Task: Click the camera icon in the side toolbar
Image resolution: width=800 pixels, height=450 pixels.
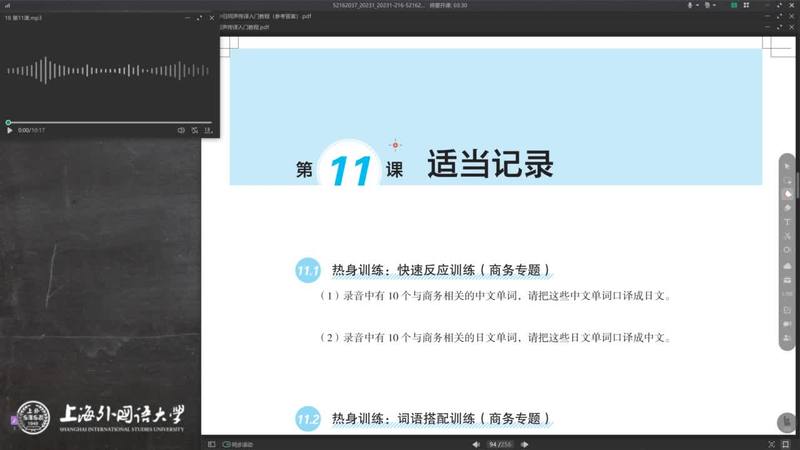Action: (788, 324)
